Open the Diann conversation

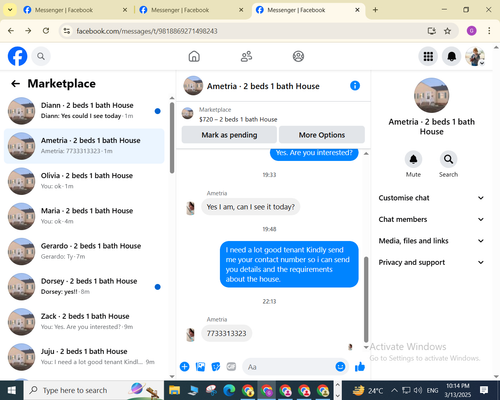coord(84,111)
